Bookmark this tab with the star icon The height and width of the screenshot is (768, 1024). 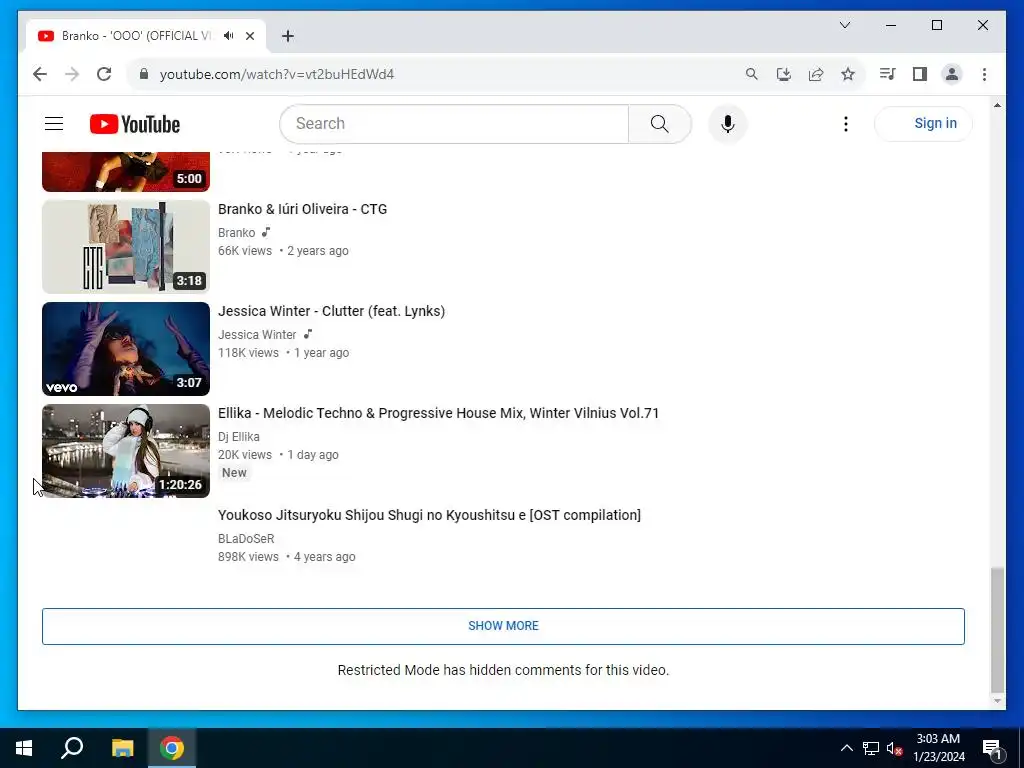[848, 74]
